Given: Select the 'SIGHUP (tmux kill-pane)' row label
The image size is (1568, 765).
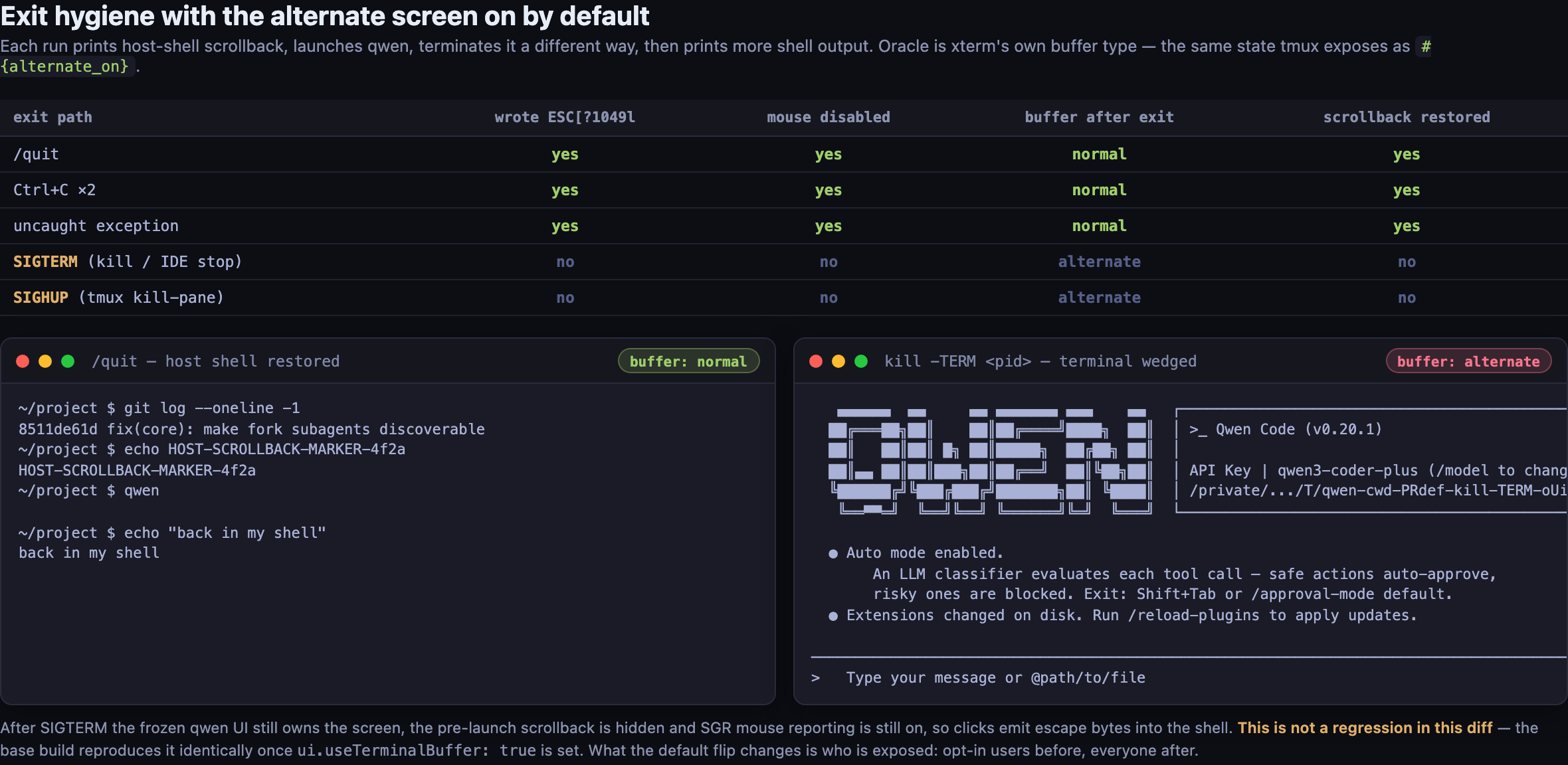Looking at the screenshot, I should click(118, 297).
